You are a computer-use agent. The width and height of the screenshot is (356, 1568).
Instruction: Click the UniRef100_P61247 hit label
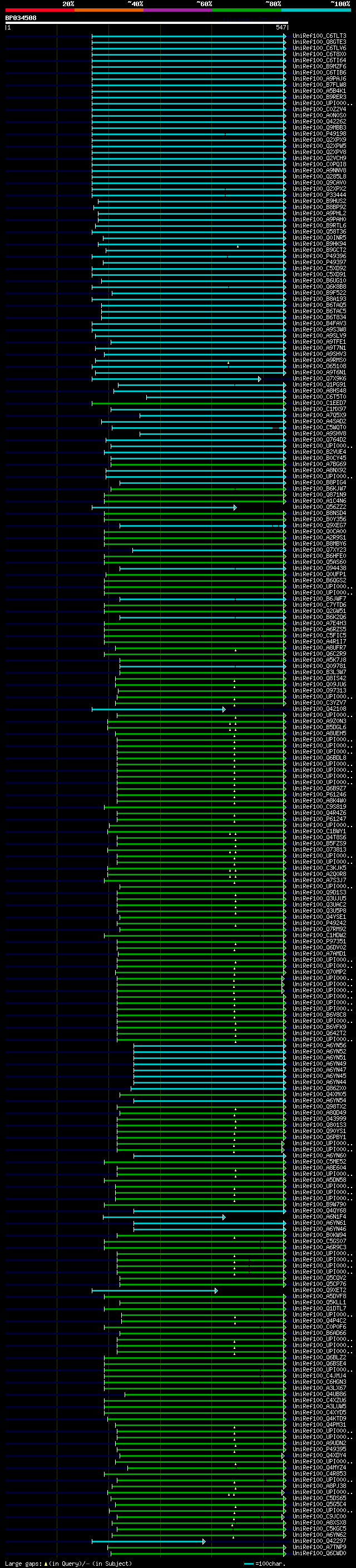point(319,819)
